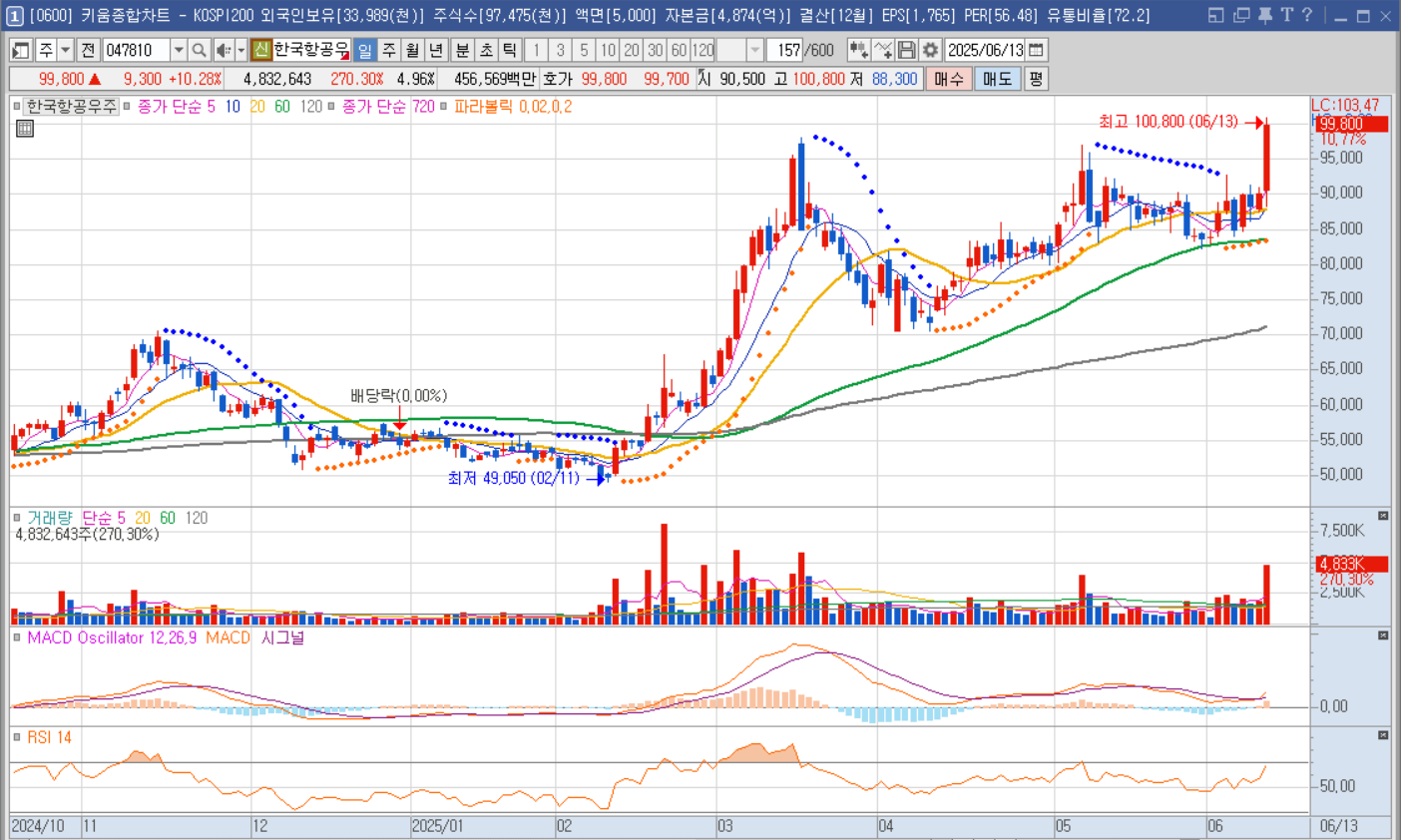Click the small square marker beside MACD Oscillator

coord(17,637)
